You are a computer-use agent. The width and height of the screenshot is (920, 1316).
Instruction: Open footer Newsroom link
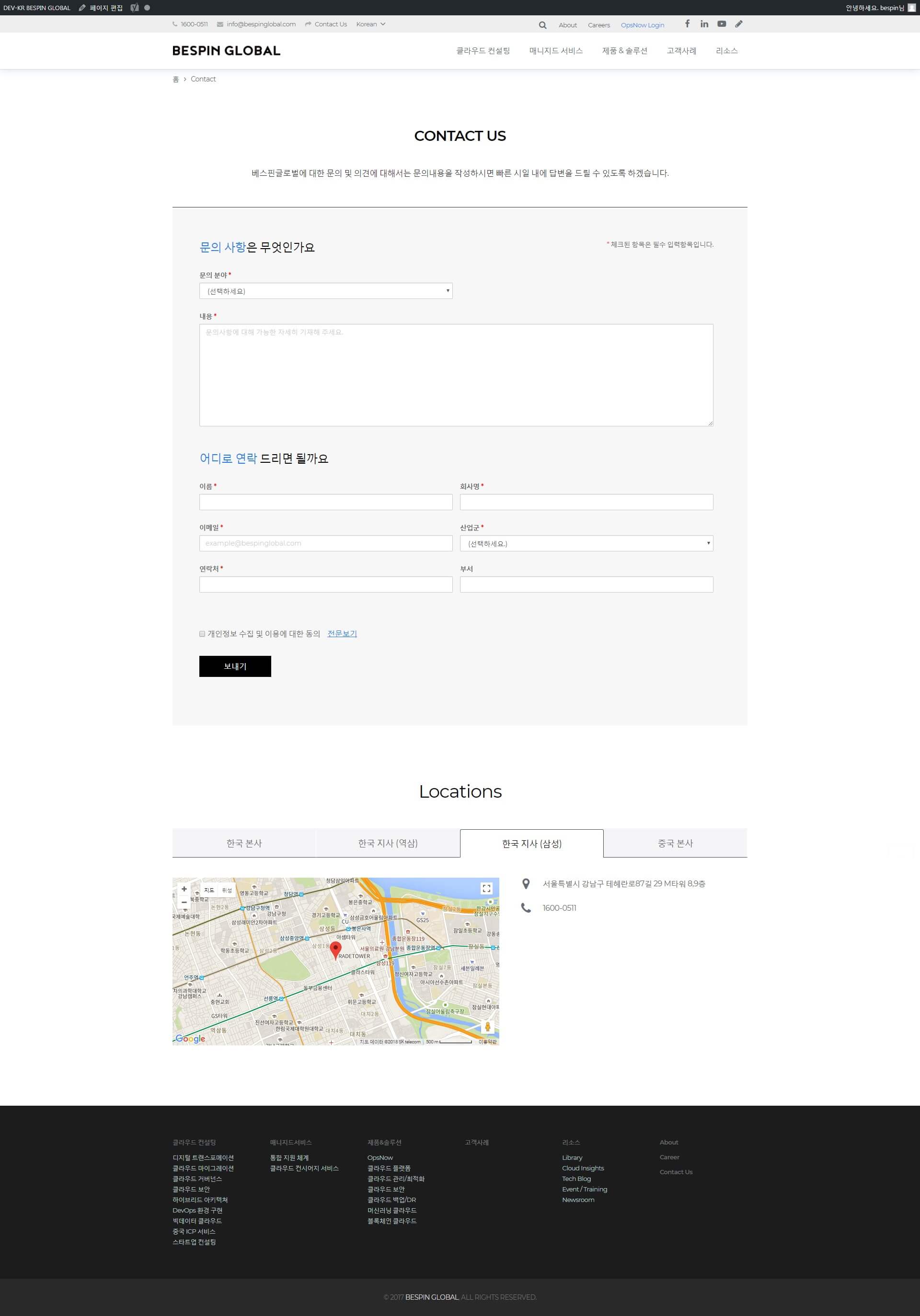pyautogui.click(x=578, y=1200)
